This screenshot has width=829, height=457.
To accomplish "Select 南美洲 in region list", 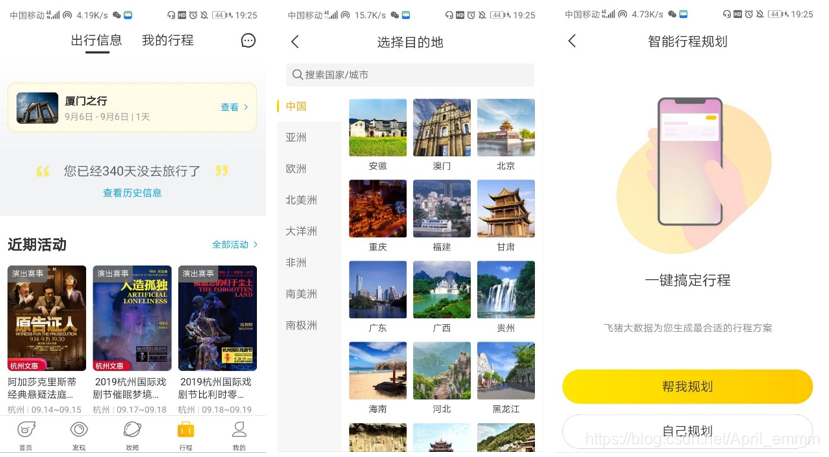I will point(301,294).
